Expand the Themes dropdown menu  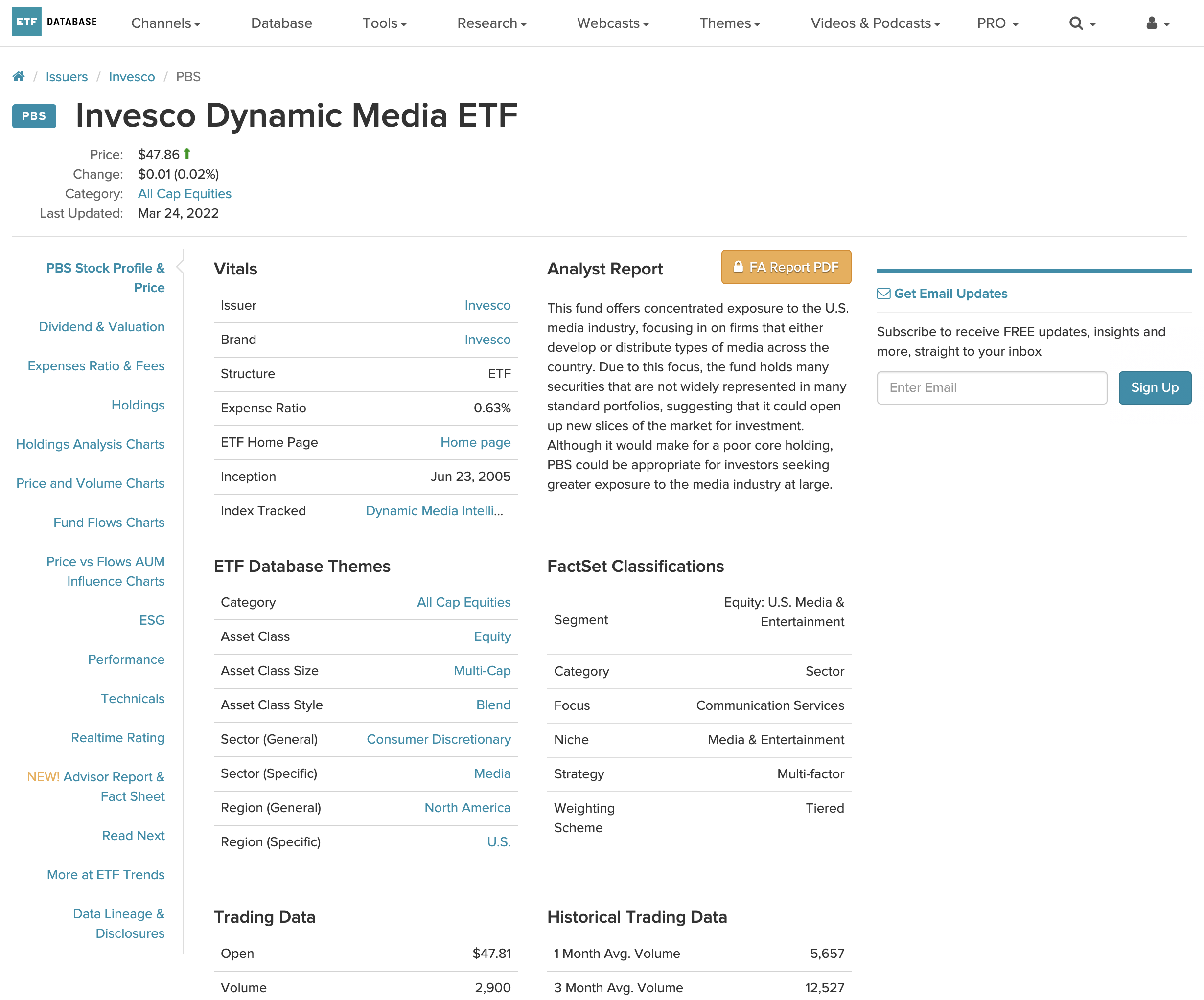pyautogui.click(x=730, y=23)
